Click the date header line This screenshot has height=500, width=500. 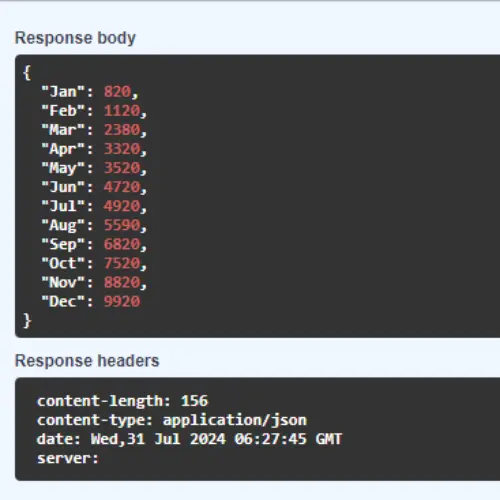click(x=189, y=439)
